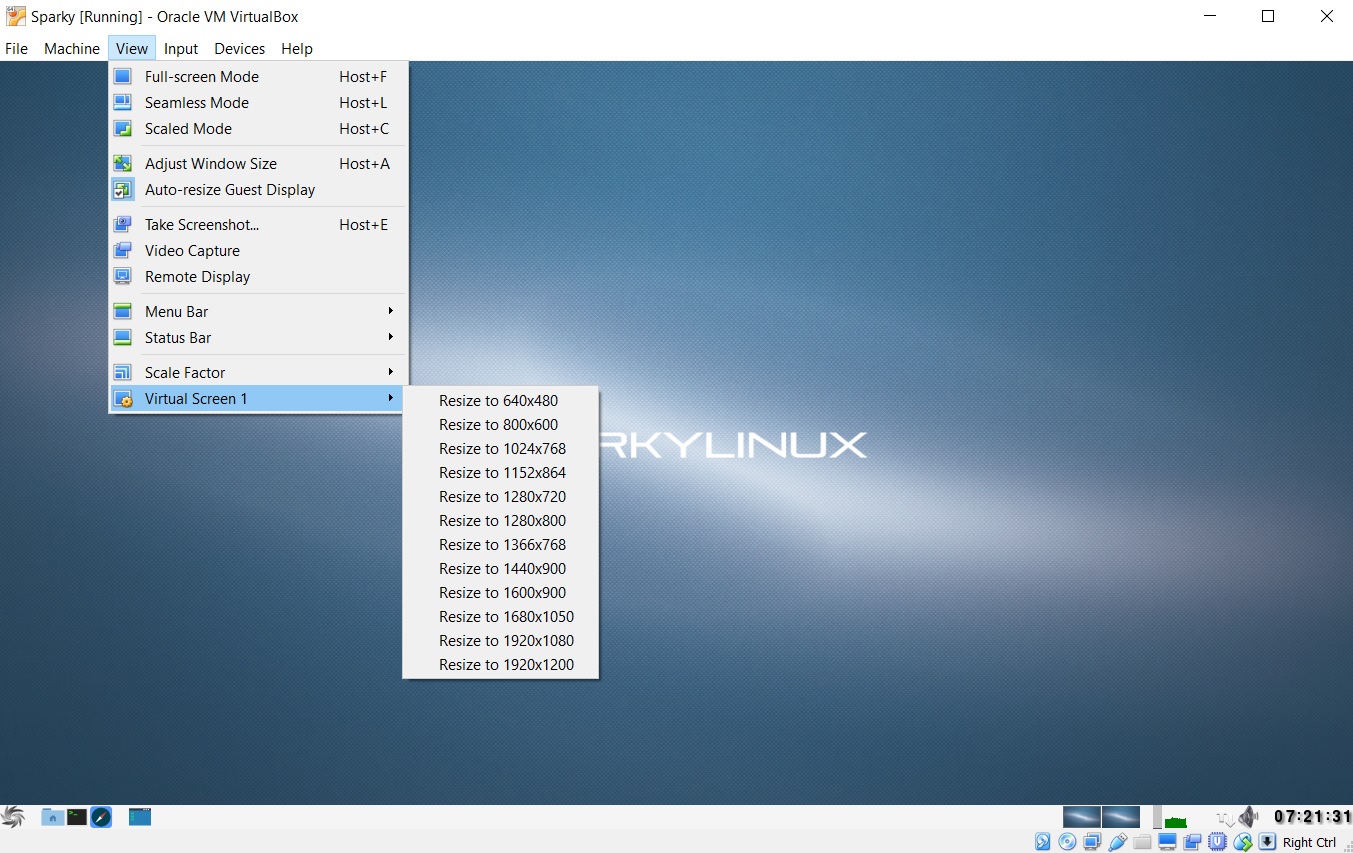The image size is (1353, 853).
Task: Click the optical disc status bar icon
Action: 1067,842
